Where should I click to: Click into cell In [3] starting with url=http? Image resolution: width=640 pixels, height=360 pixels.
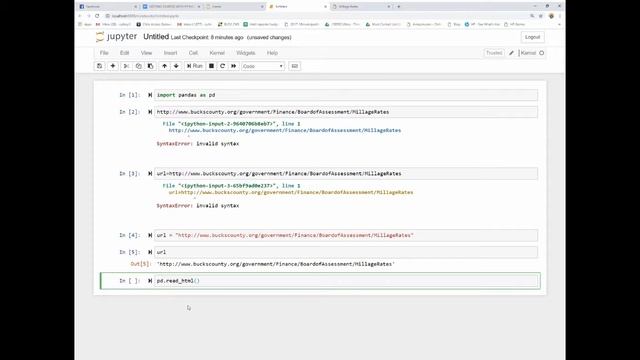[x=346, y=174]
